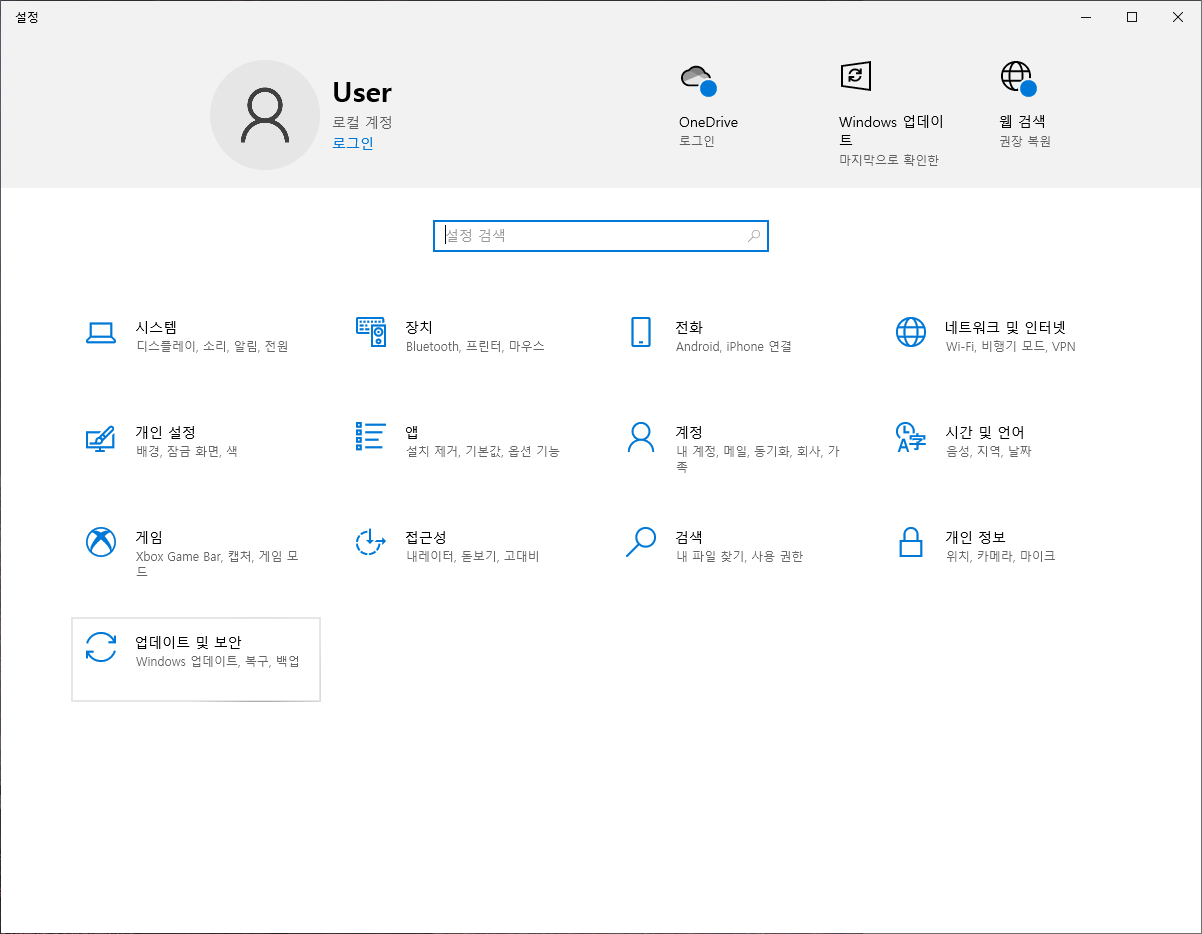Click the Windows 업데이트 label text
Viewport: 1202px width, 934px height.
(x=891, y=131)
